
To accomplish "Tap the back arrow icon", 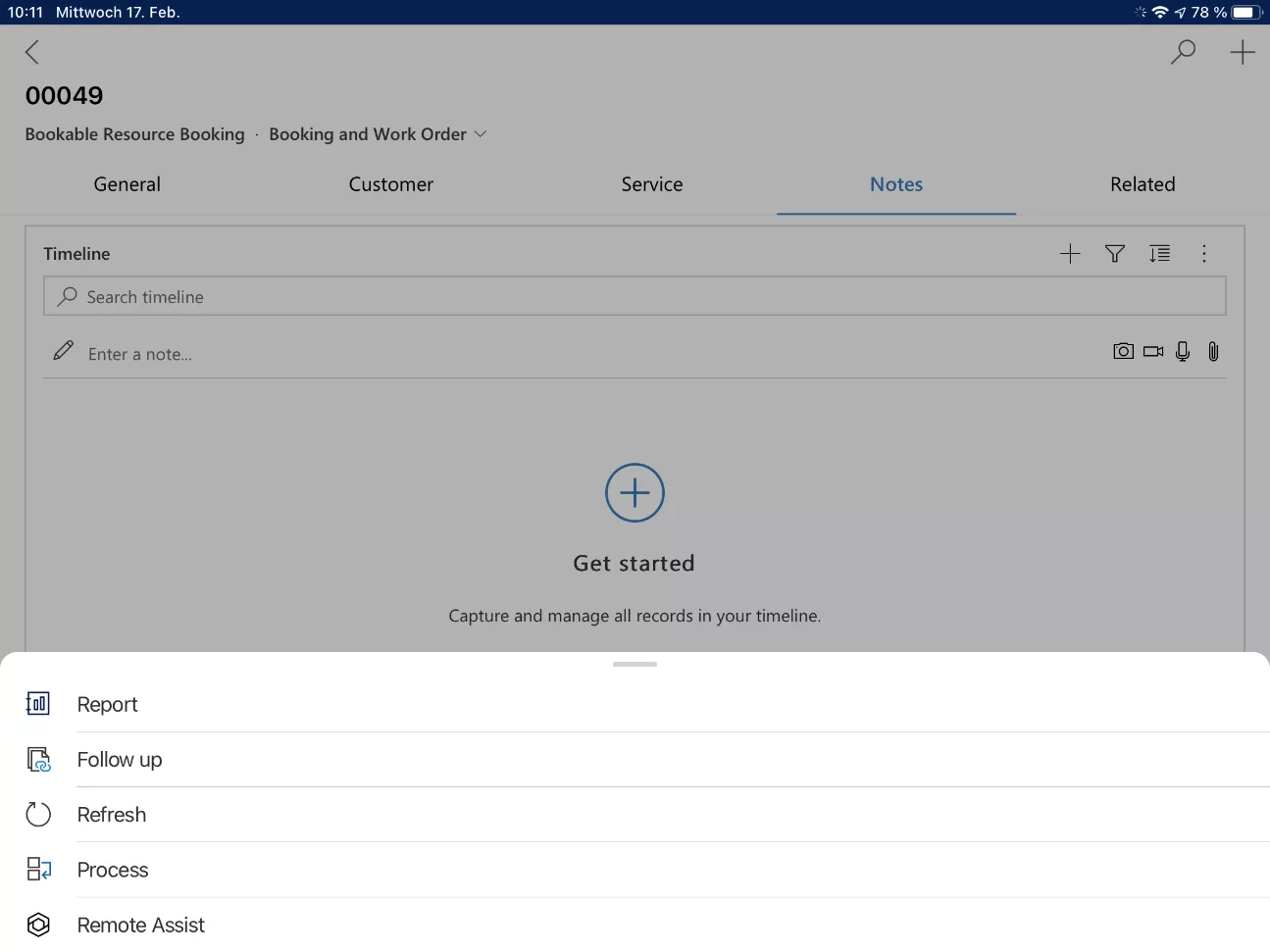I will click(32, 52).
